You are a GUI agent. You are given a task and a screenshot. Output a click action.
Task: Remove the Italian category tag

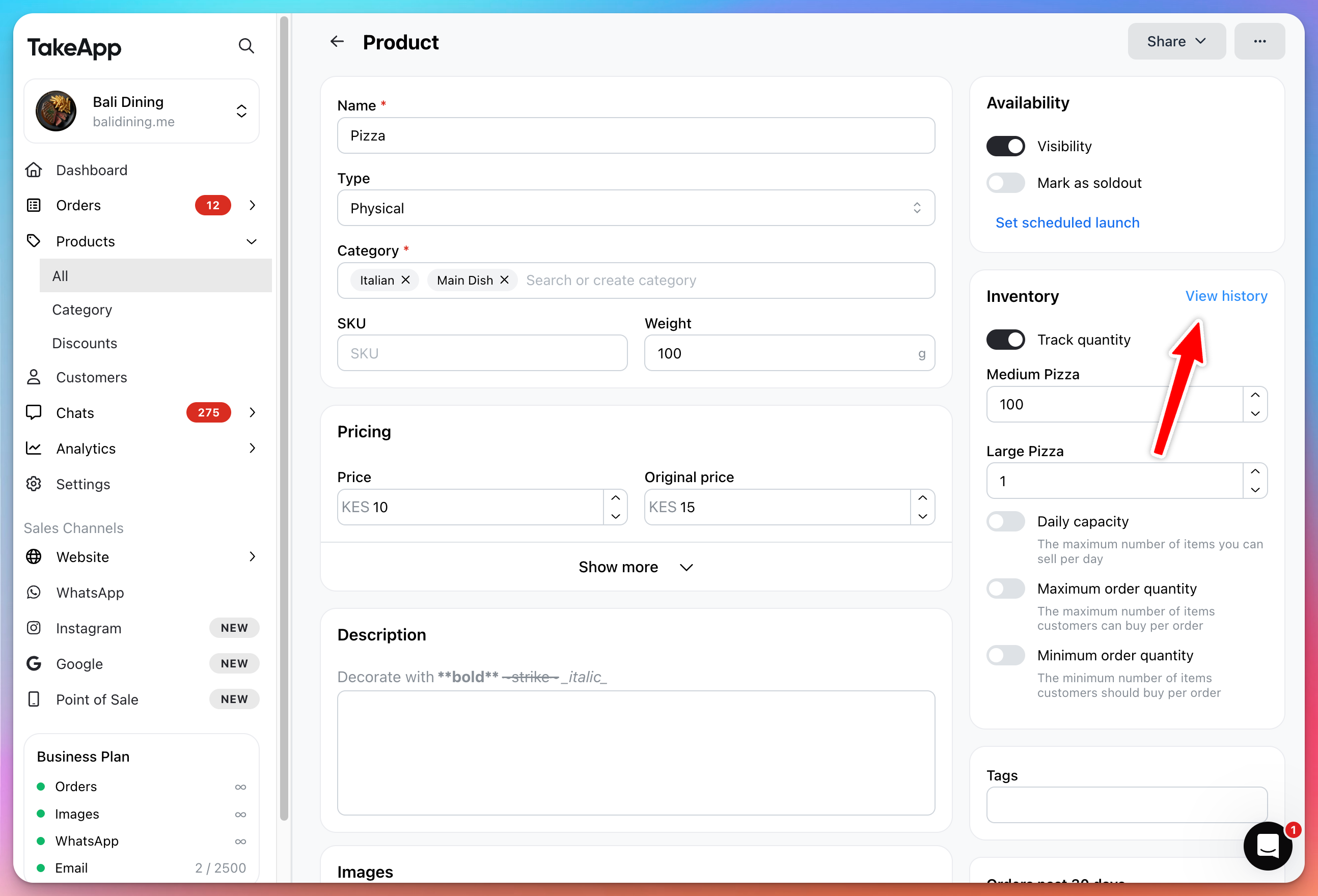(405, 280)
